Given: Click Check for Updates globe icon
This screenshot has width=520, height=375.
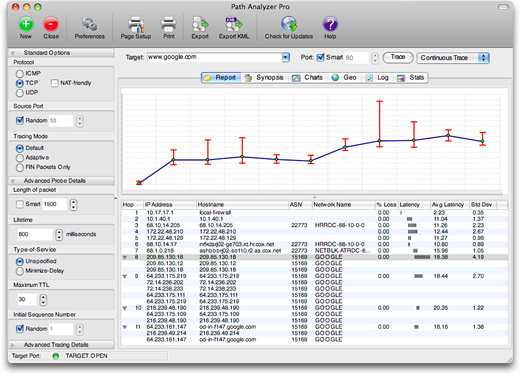Looking at the screenshot, I should 289,24.
